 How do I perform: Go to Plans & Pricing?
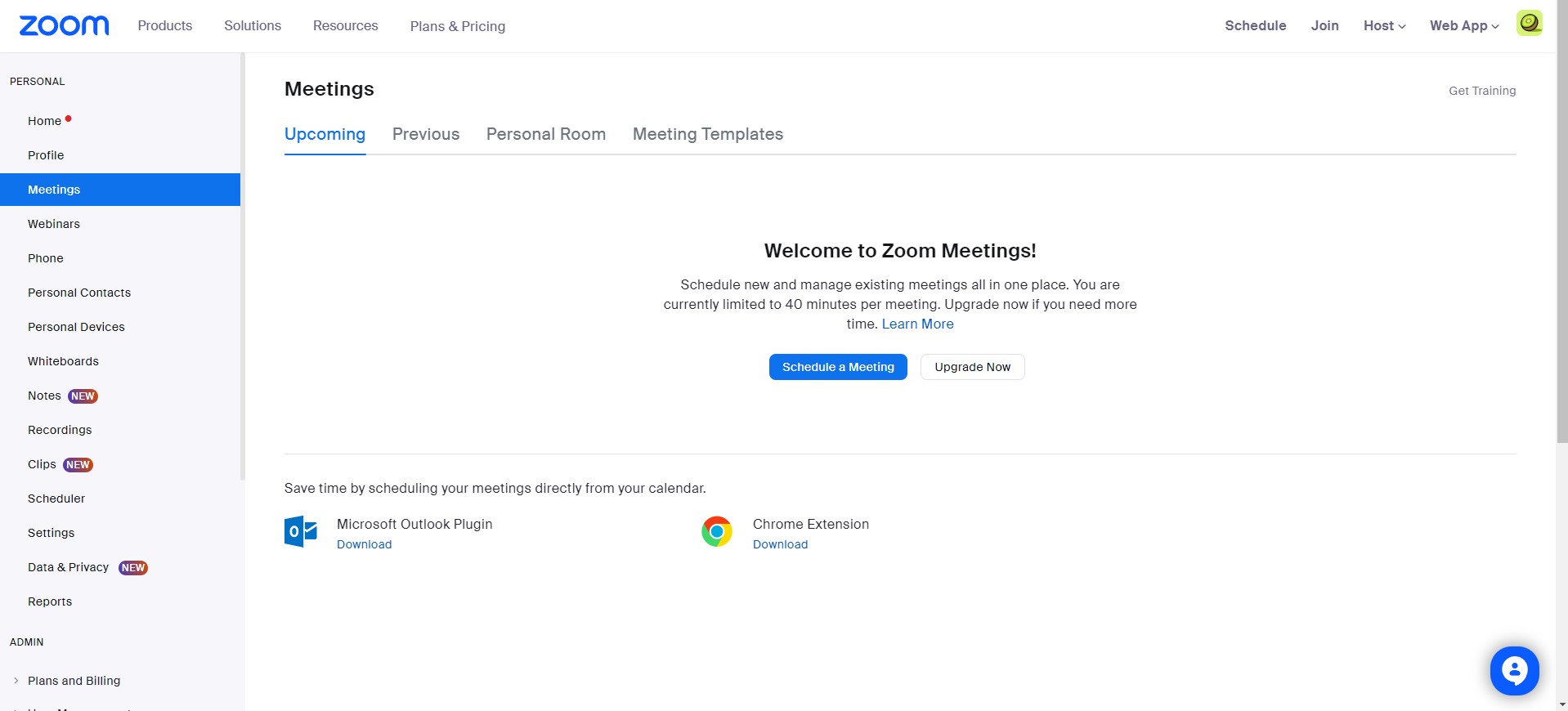458,26
